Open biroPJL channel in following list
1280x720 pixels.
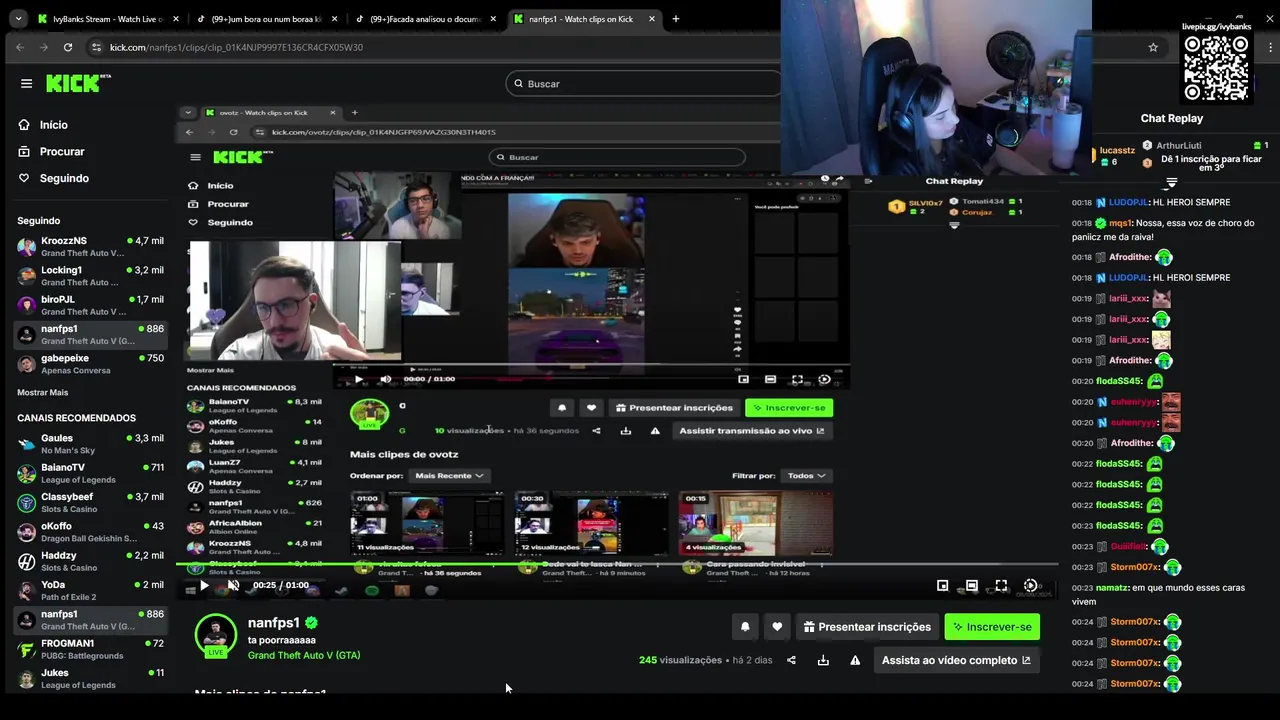tap(90, 304)
